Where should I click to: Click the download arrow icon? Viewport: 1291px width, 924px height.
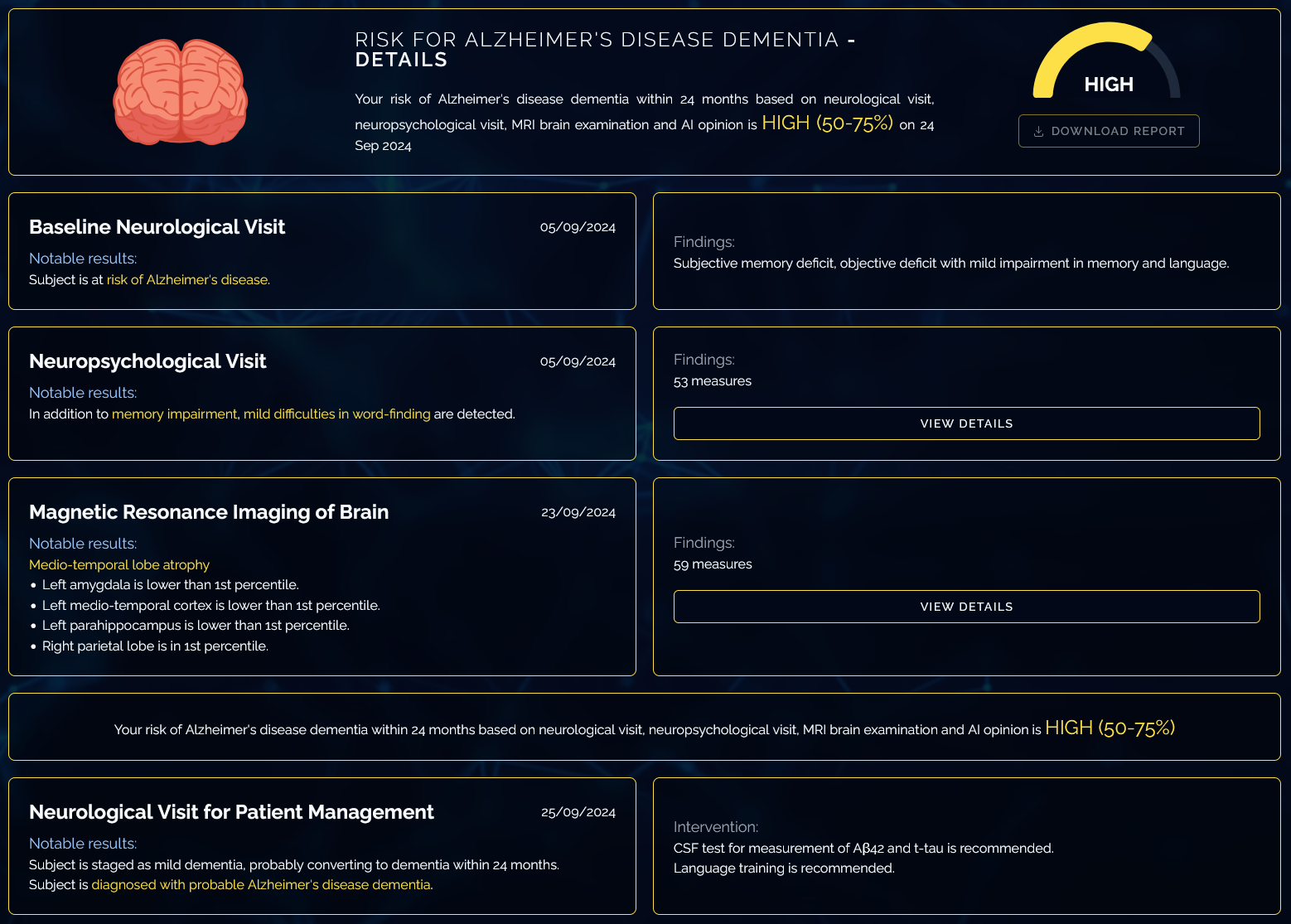pos(1038,132)
